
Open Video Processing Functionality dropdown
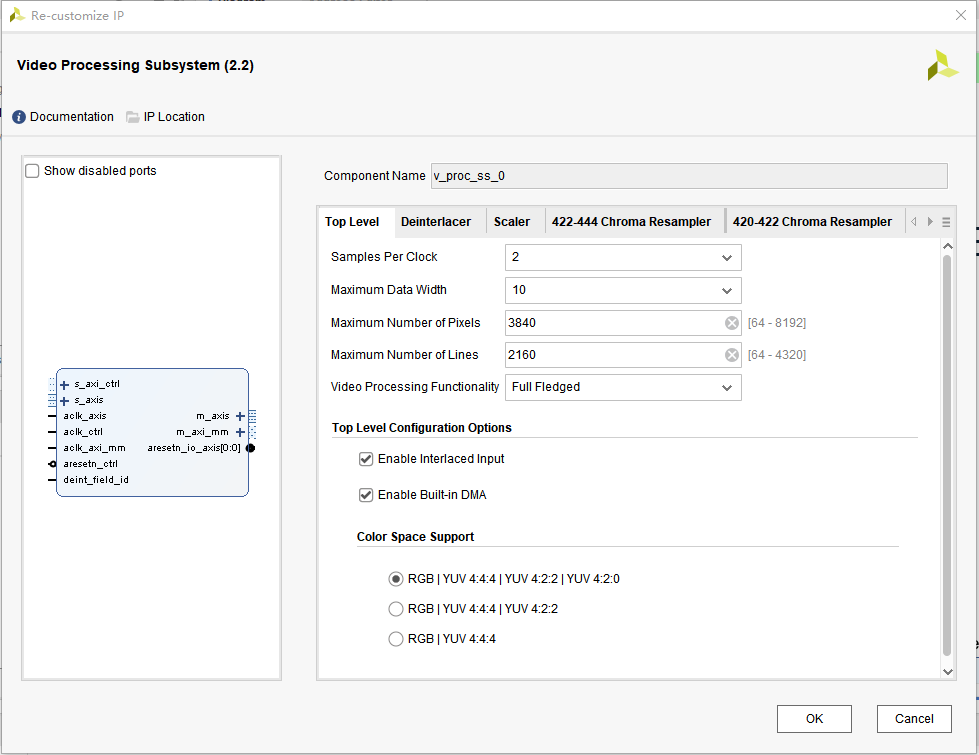[x=623, y=387]
